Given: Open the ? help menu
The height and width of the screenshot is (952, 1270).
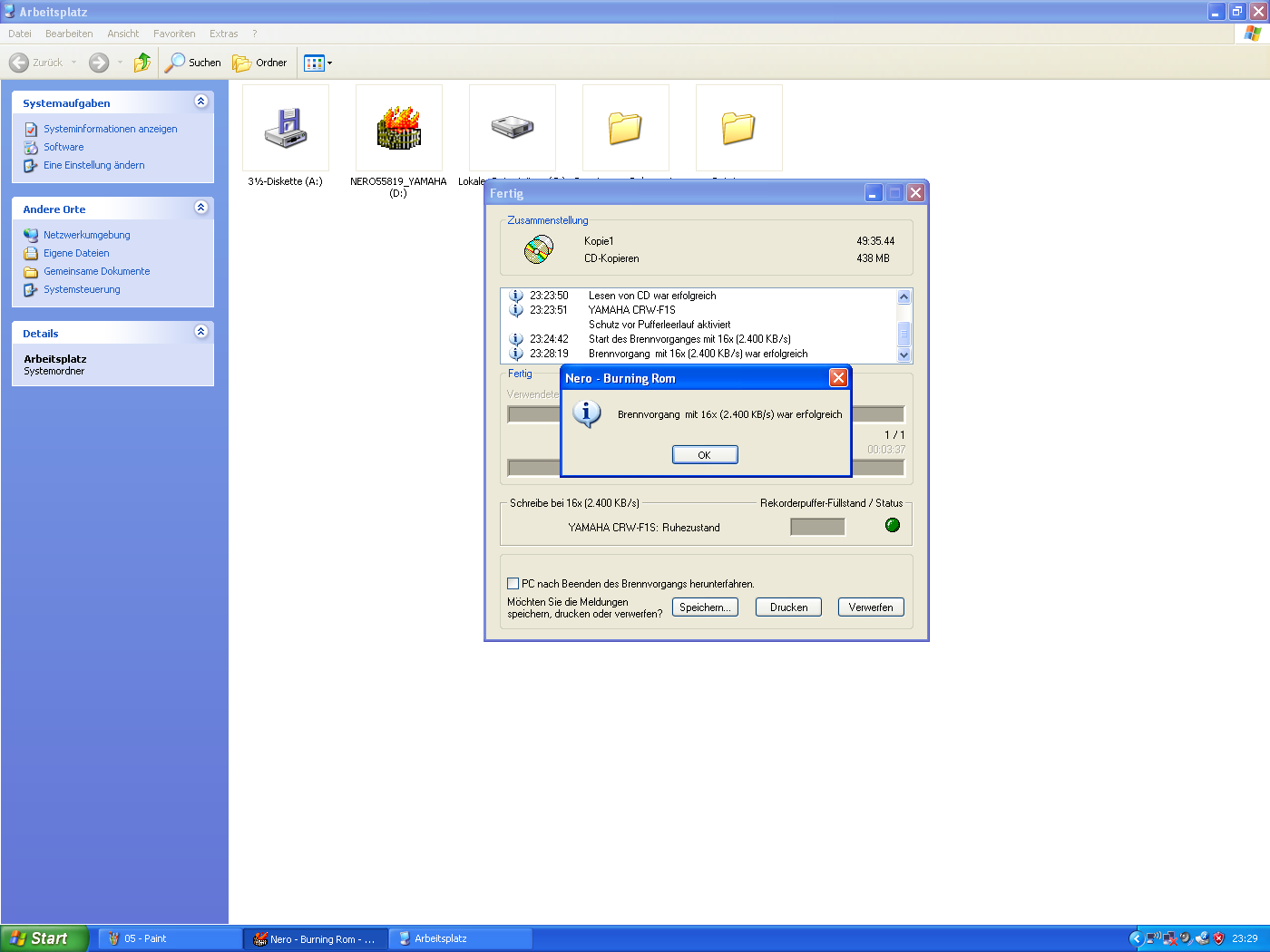Looking at the screenshot, I should (255, 34).
